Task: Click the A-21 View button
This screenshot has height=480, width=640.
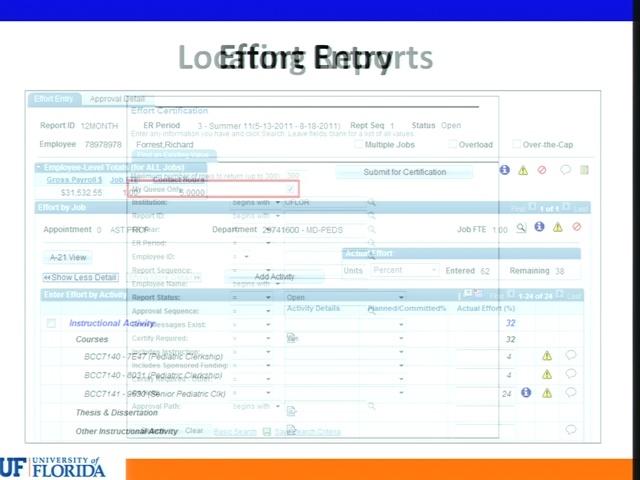Action: (x=68, y=258)
